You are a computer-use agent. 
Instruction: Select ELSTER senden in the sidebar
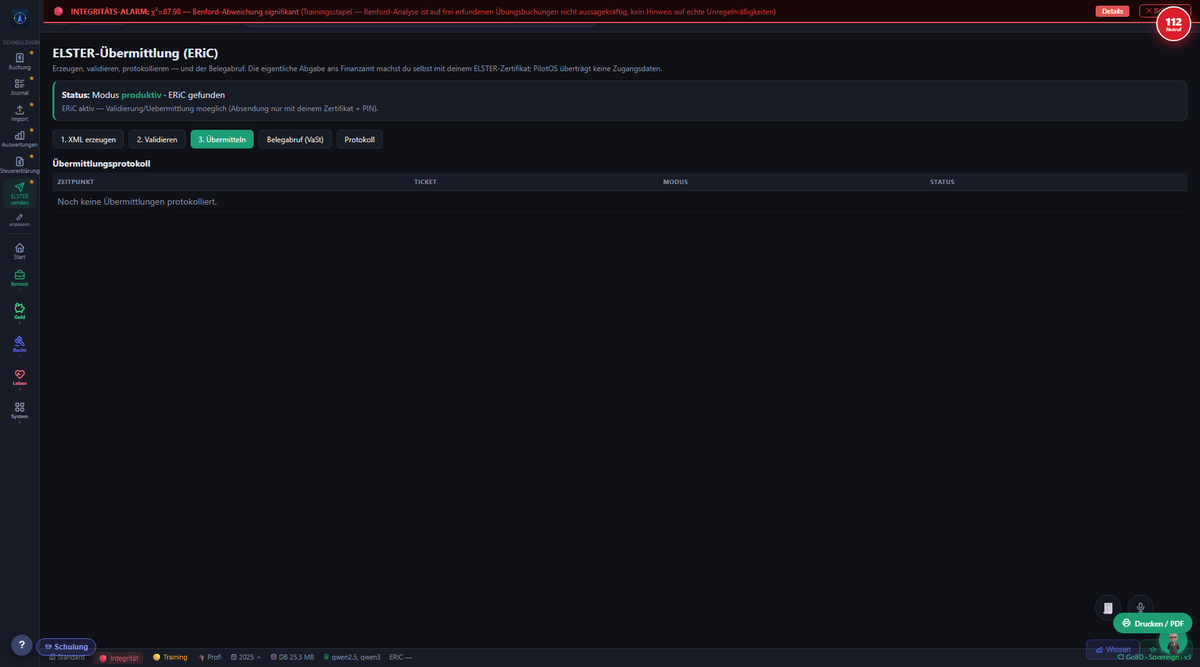click(20, 193)
